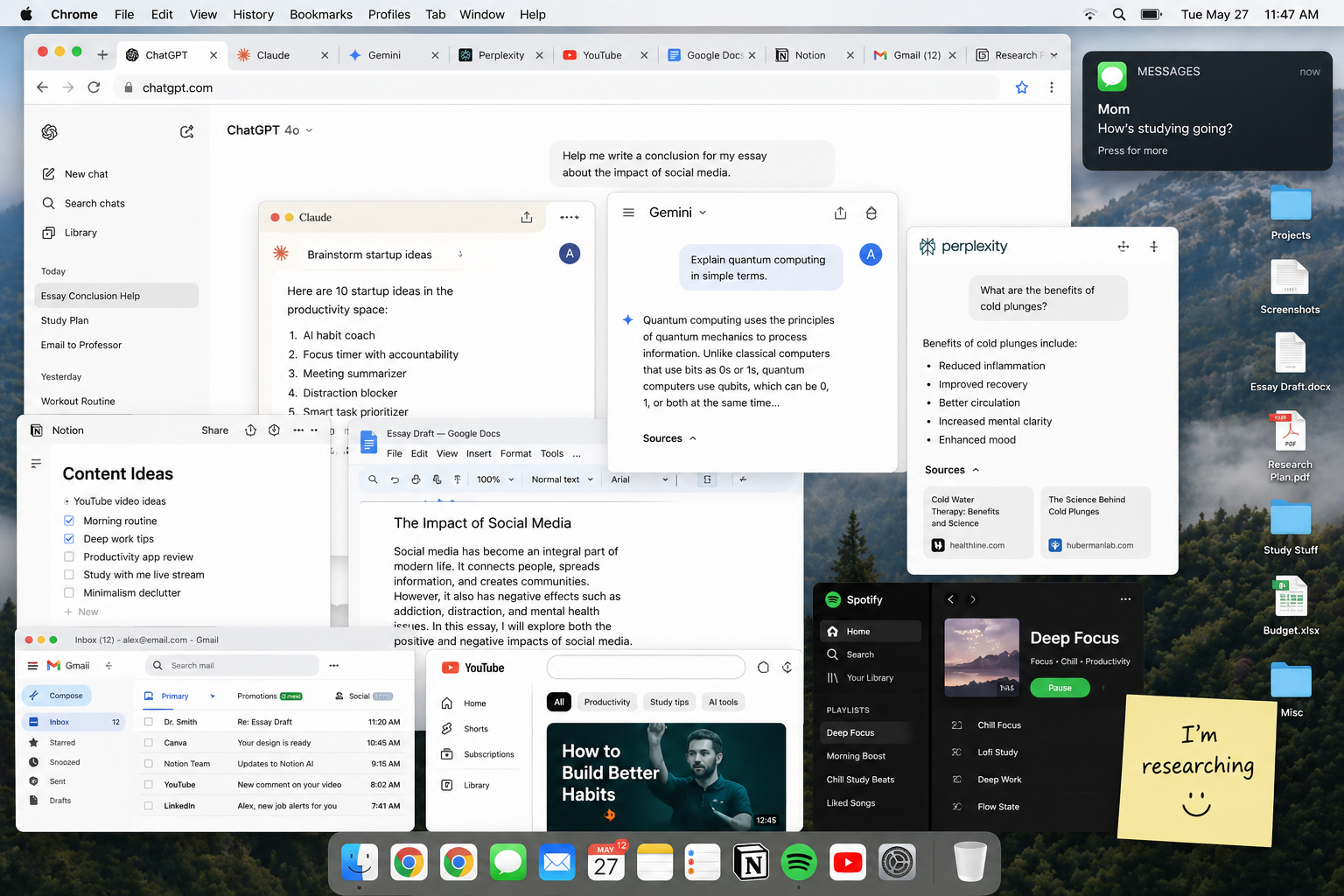1344x896 pixels.
Task: Select the Notion Team email checkbox
Action: point(148,764)
